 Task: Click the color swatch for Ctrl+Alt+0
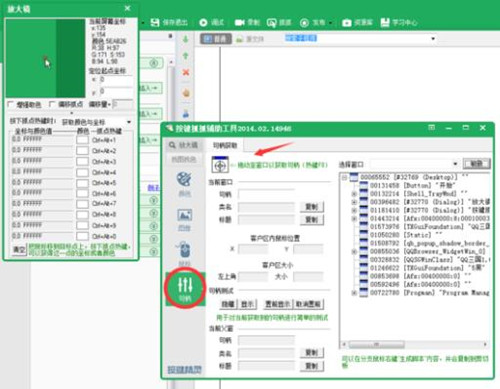pyautogui.click(x=82, y=236)
